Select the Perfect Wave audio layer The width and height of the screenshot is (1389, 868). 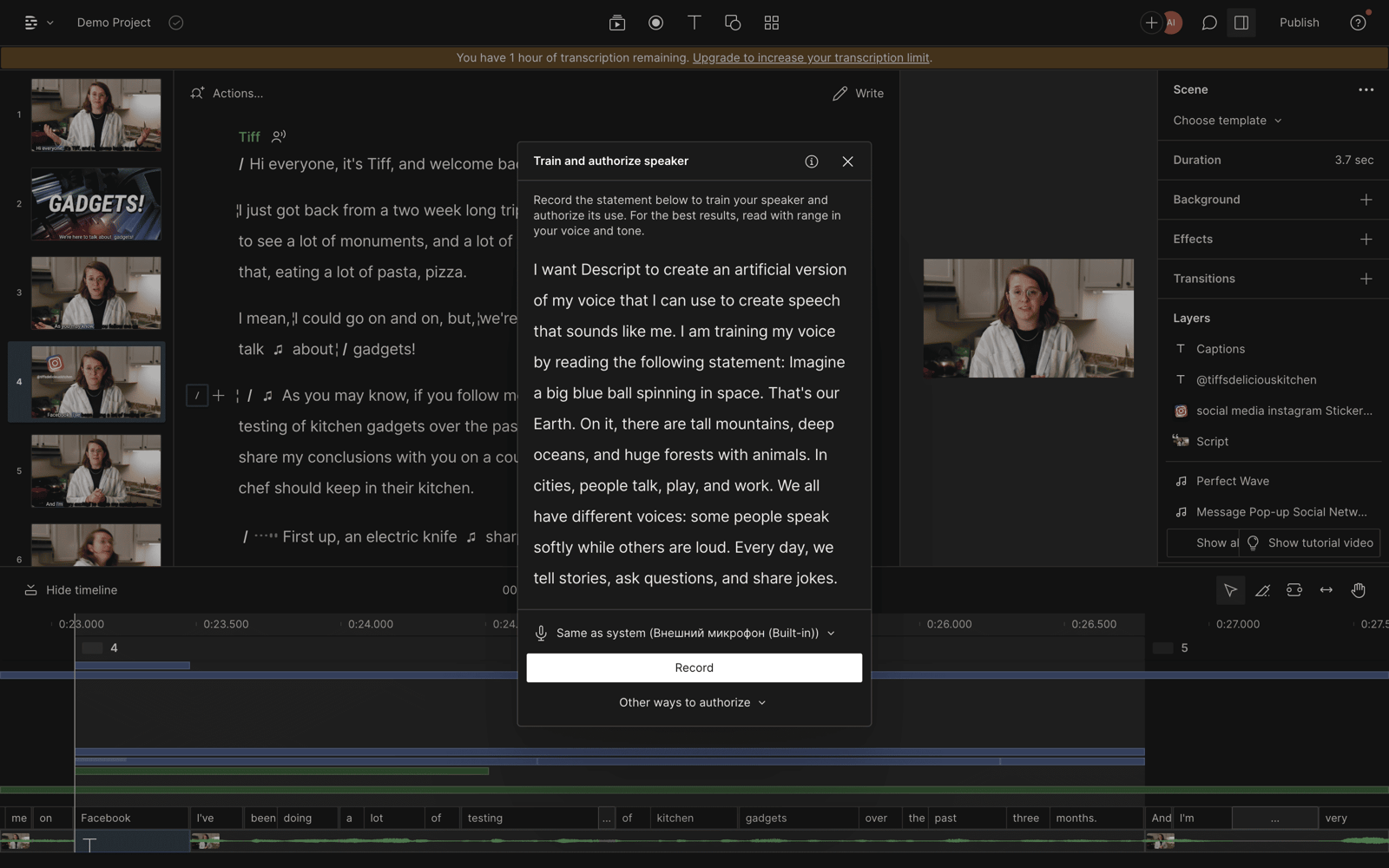pyautogui.click(x=1233, y=481)
